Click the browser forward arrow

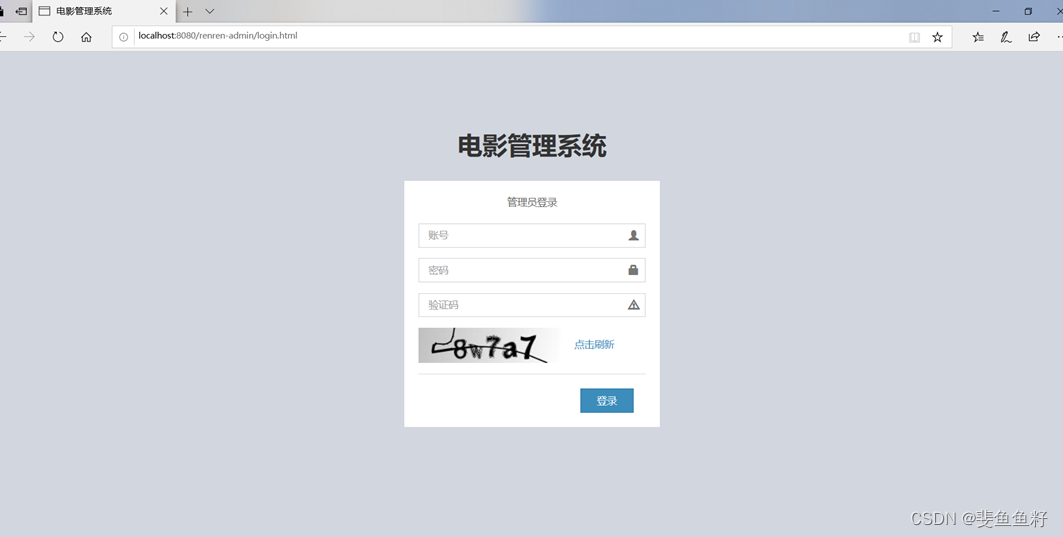click(29, 37)
